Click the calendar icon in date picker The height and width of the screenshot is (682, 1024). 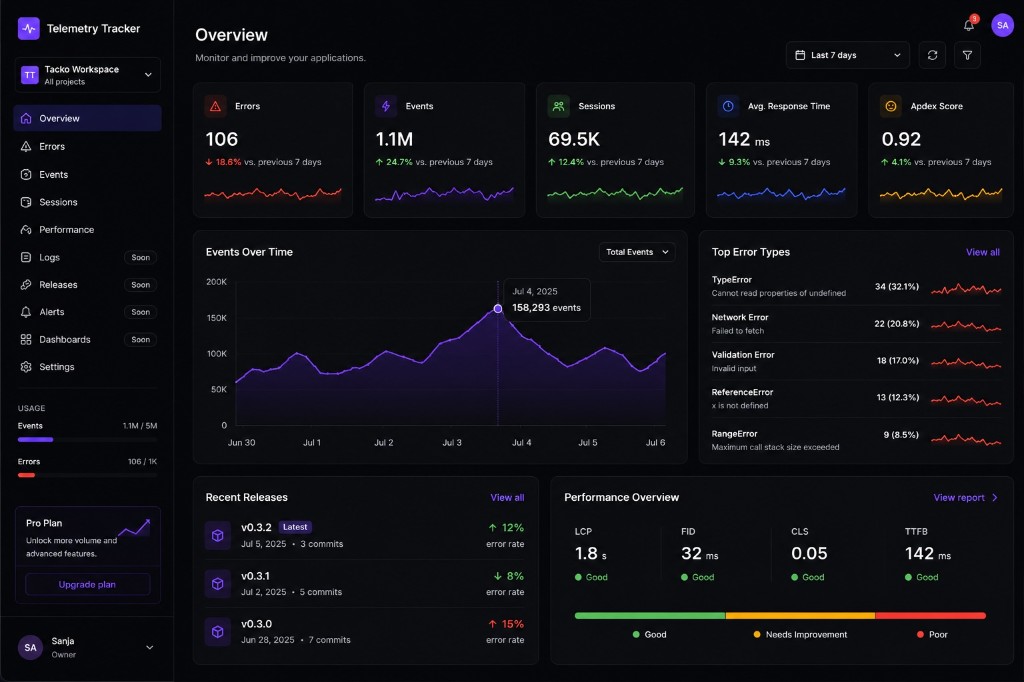(800, 56)
